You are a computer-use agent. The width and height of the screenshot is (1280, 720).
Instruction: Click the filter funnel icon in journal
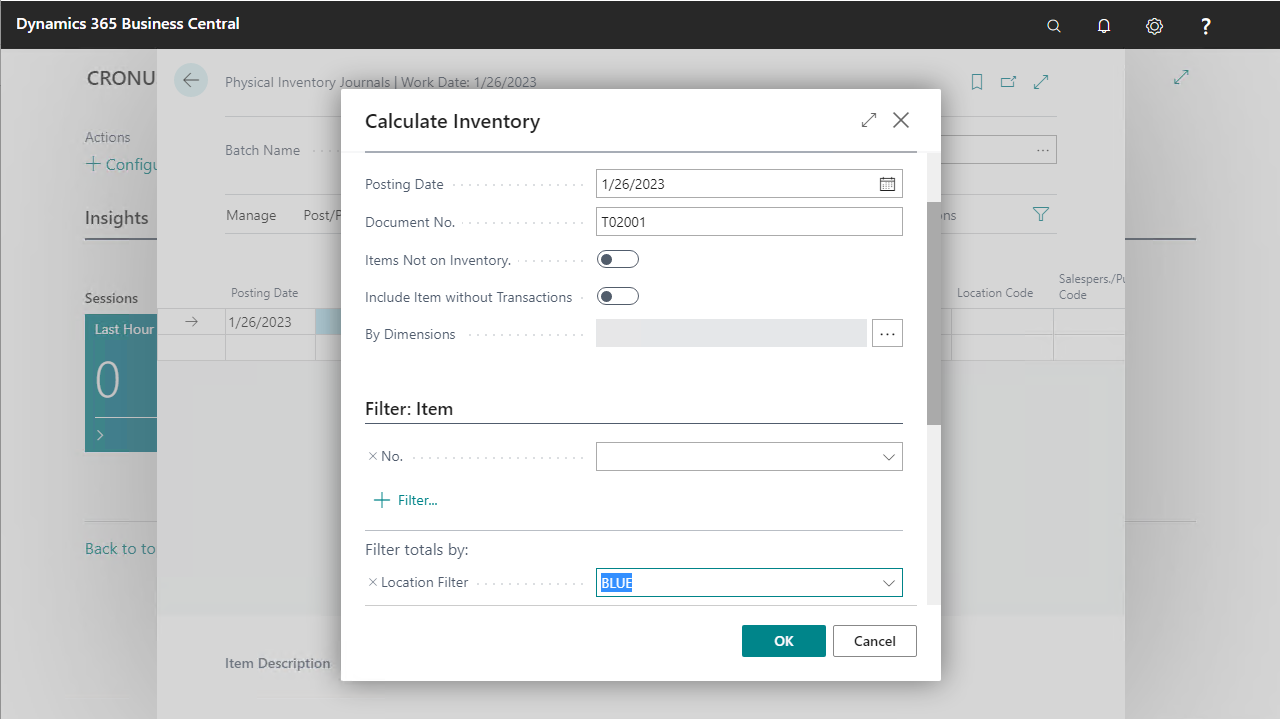(x=1041, y=214)
